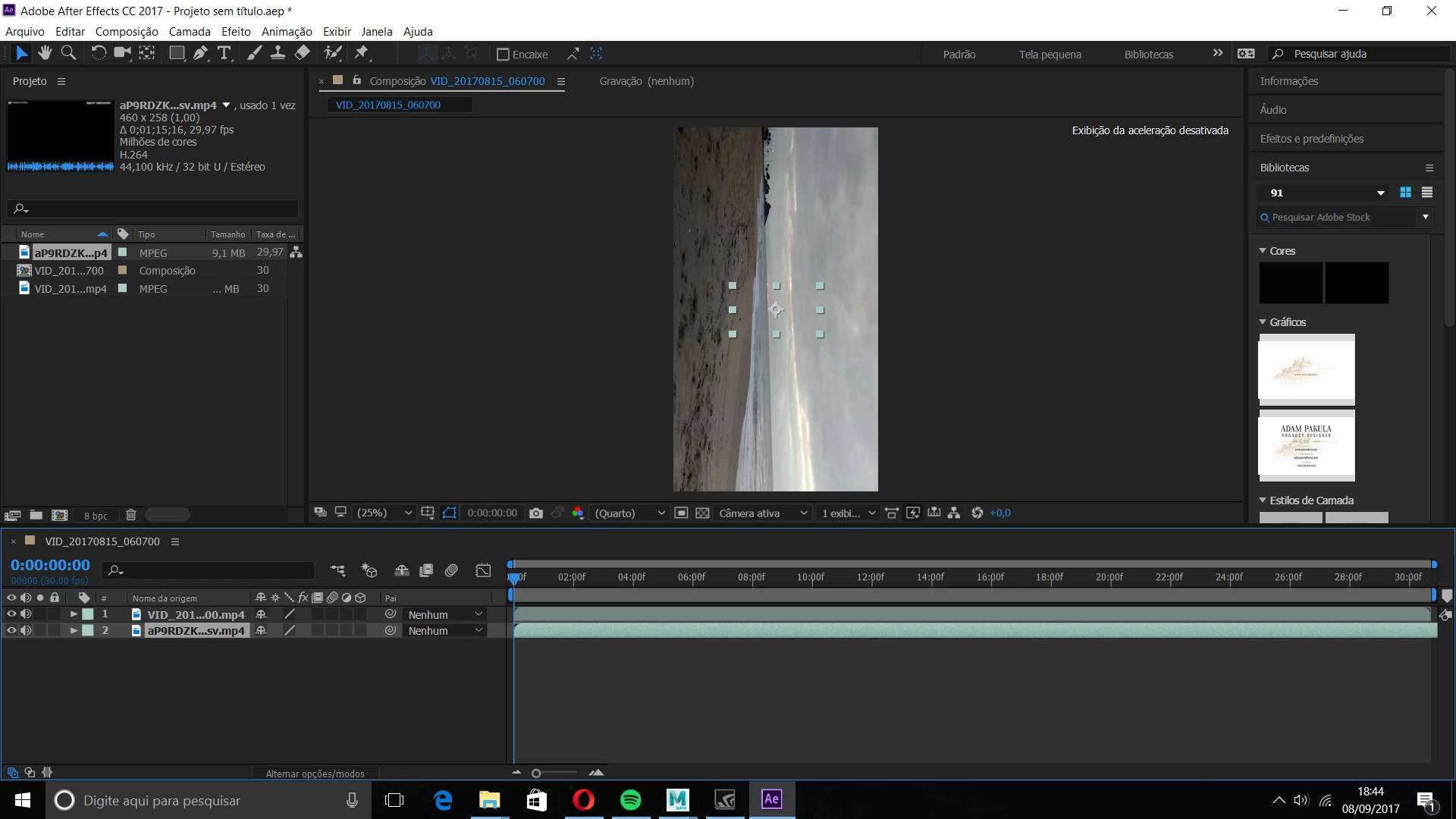Expand layer 1 properties with the twirl arrow

click(74, 614)
